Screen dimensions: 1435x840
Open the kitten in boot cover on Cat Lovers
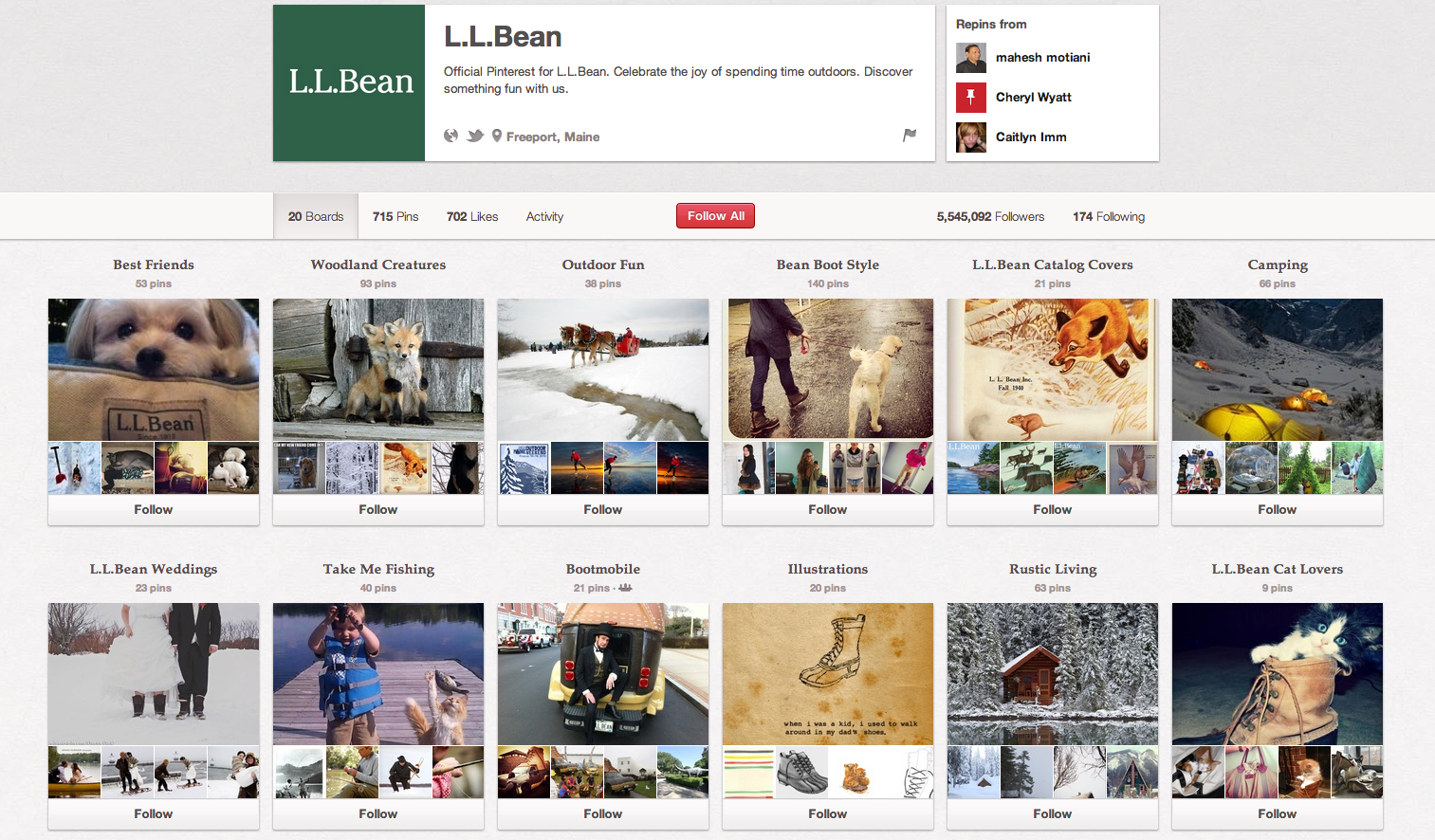tap(1278, 674)
